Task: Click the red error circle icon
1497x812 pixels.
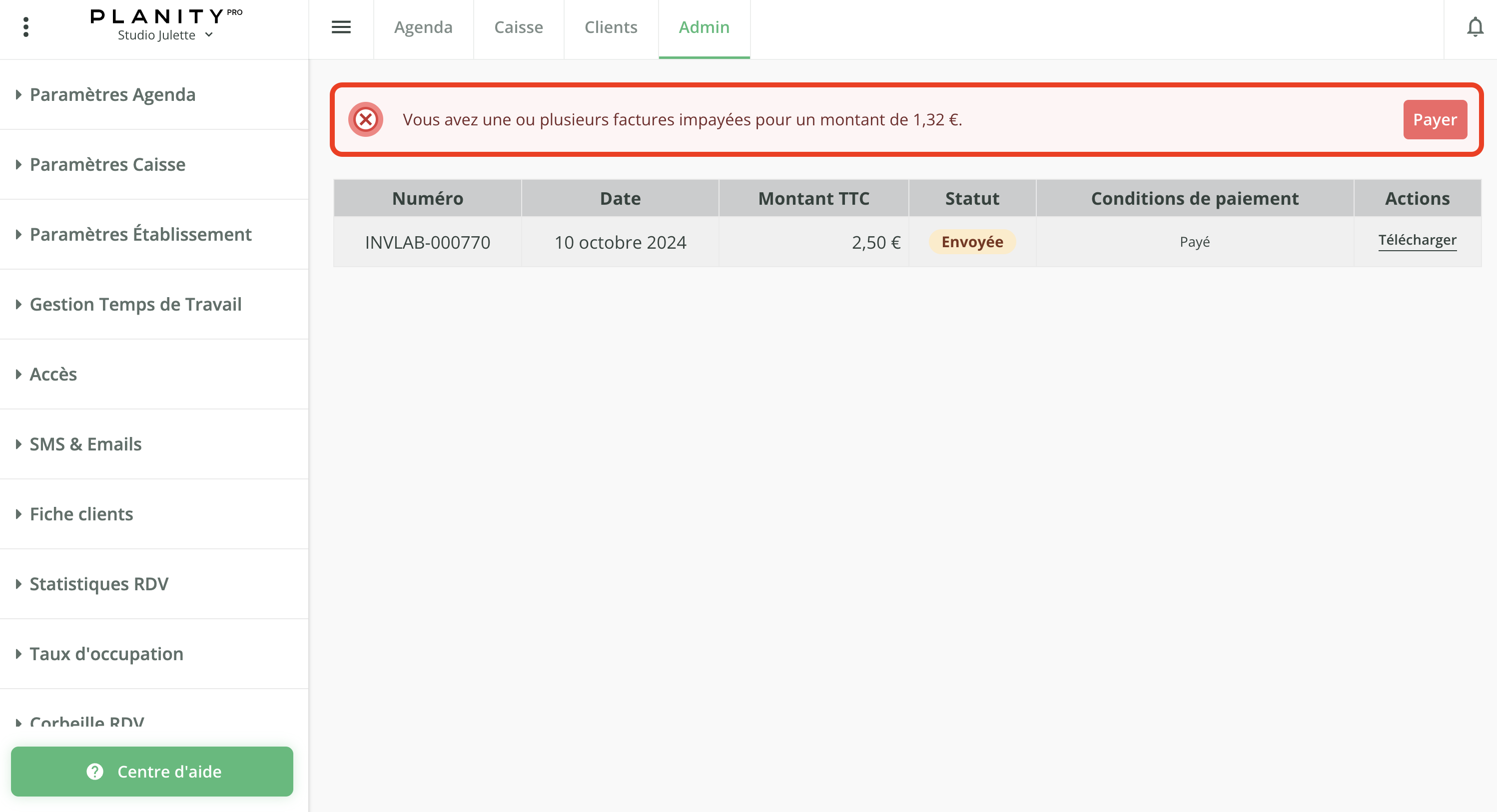Action: click(366, 120)
